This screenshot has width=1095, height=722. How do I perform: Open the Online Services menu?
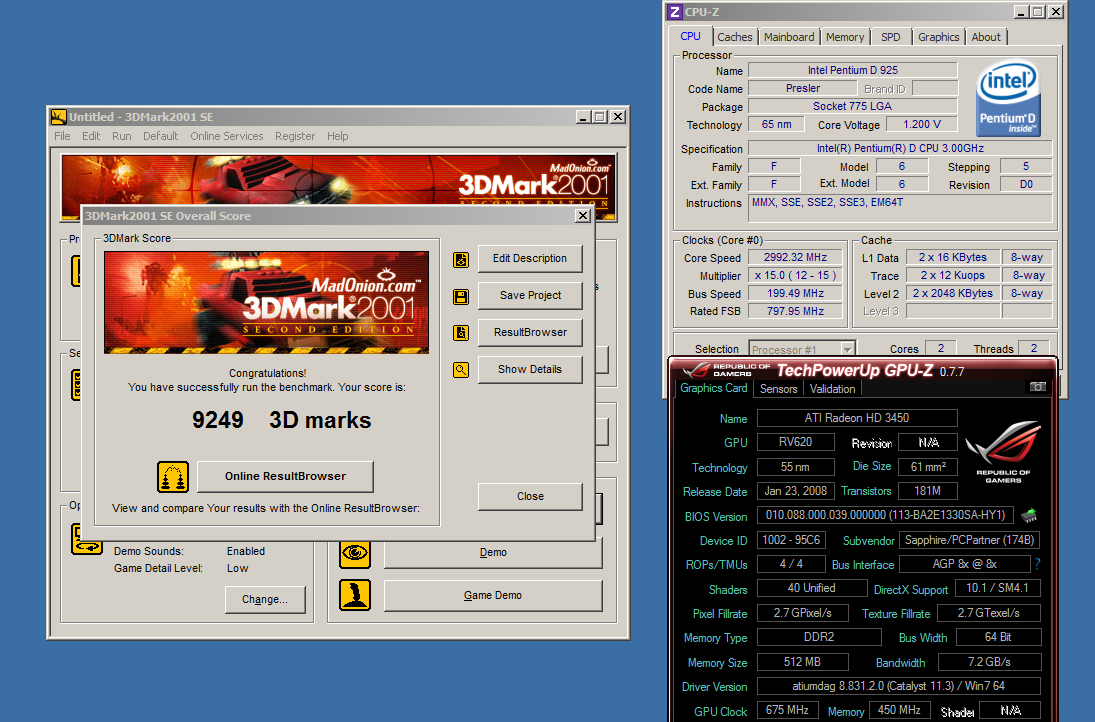227,136
